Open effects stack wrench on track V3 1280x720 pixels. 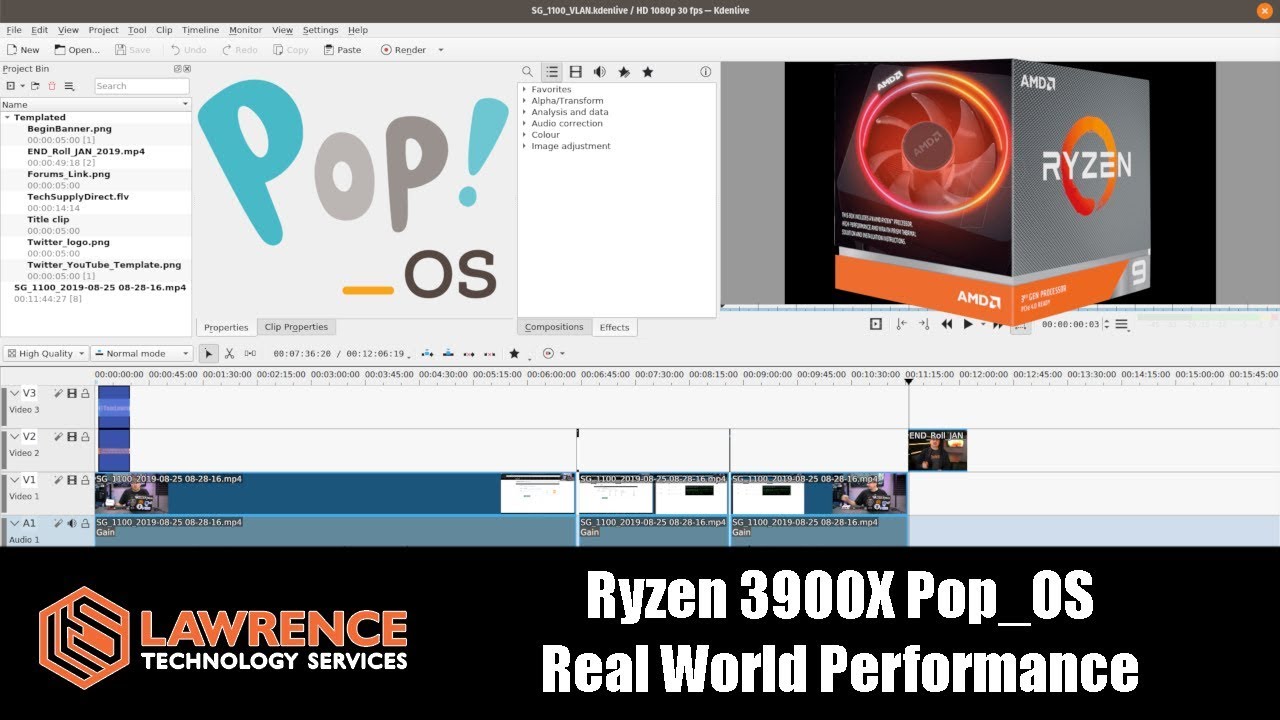(x=59, y=394)
